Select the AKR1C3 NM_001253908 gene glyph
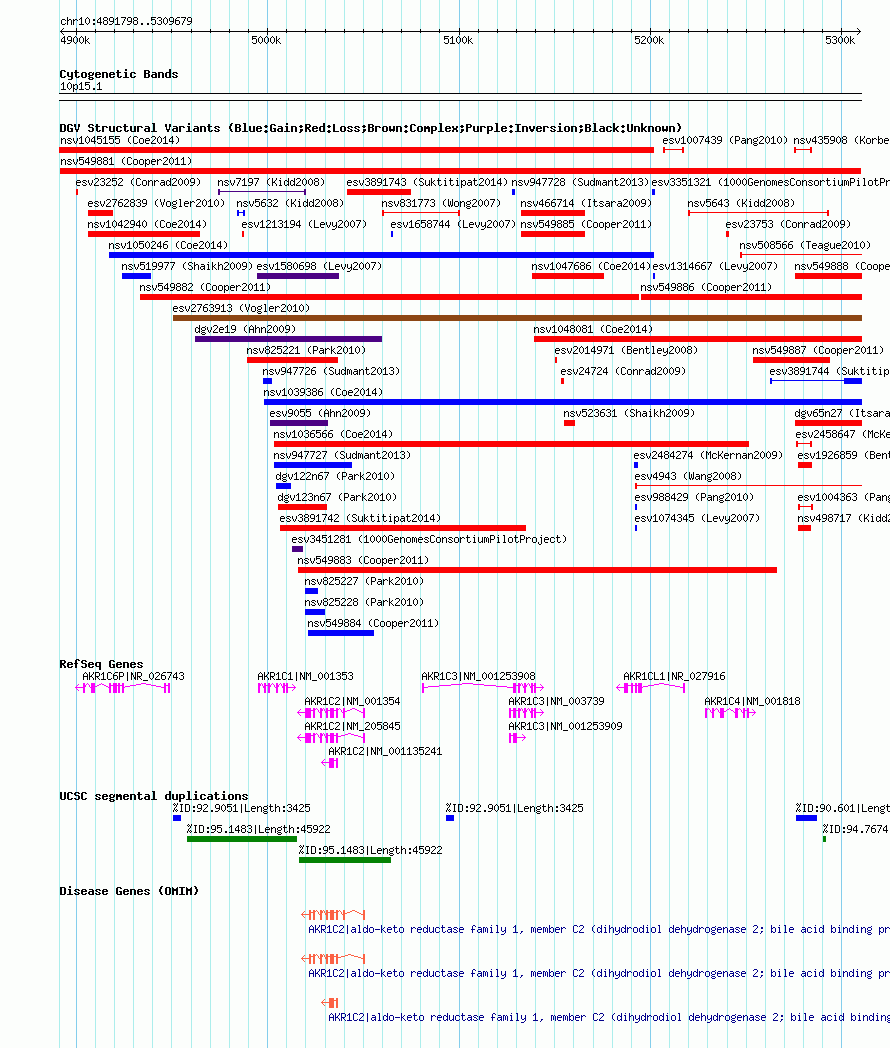Screen dimensions: 890x1048 pyautogui.click(x=483, y=688)
